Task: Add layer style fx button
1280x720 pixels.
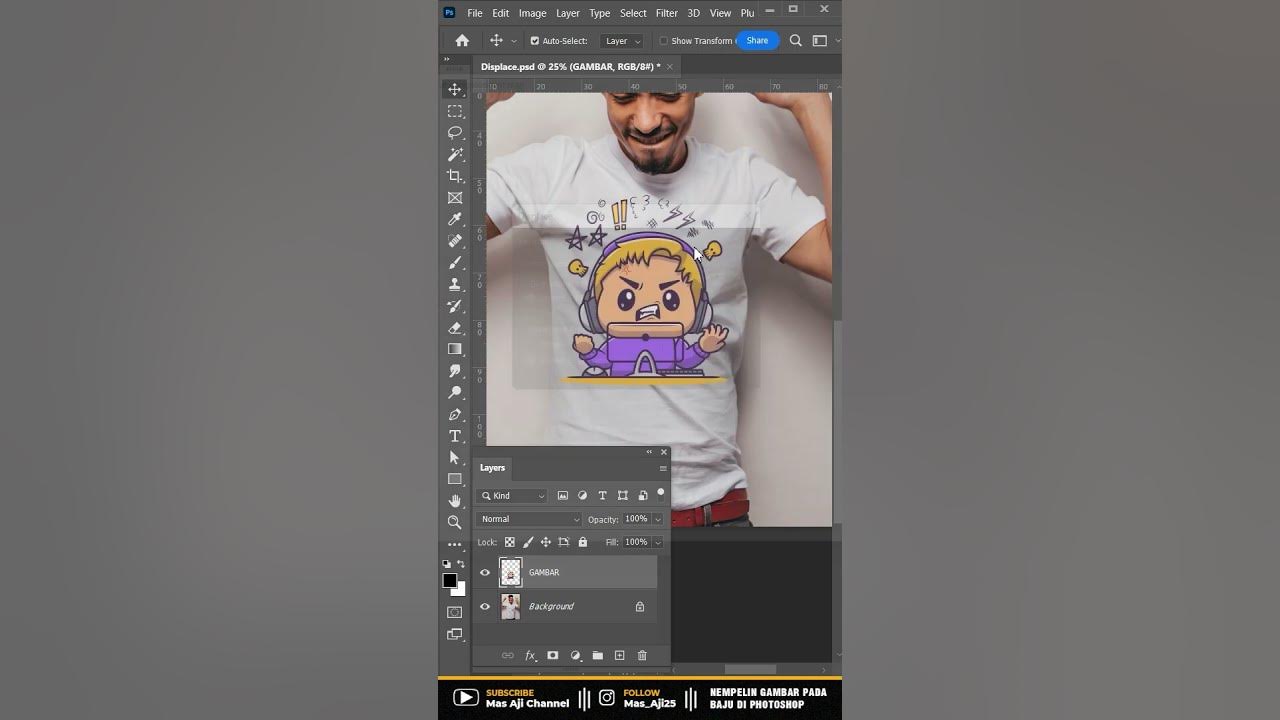Action: pyautogui.click(x=530, y=656)
